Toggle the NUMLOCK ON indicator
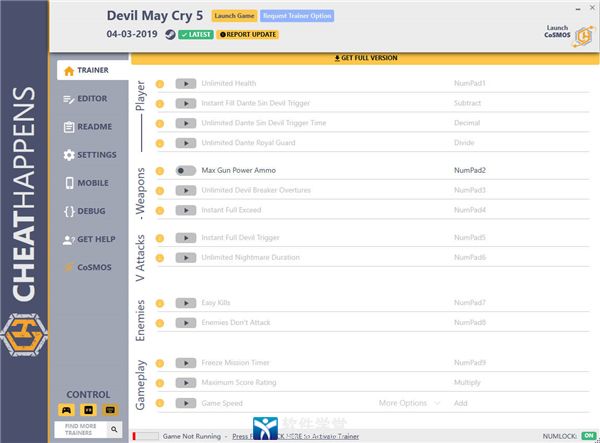The image size is (600, 443). (589, 436)
